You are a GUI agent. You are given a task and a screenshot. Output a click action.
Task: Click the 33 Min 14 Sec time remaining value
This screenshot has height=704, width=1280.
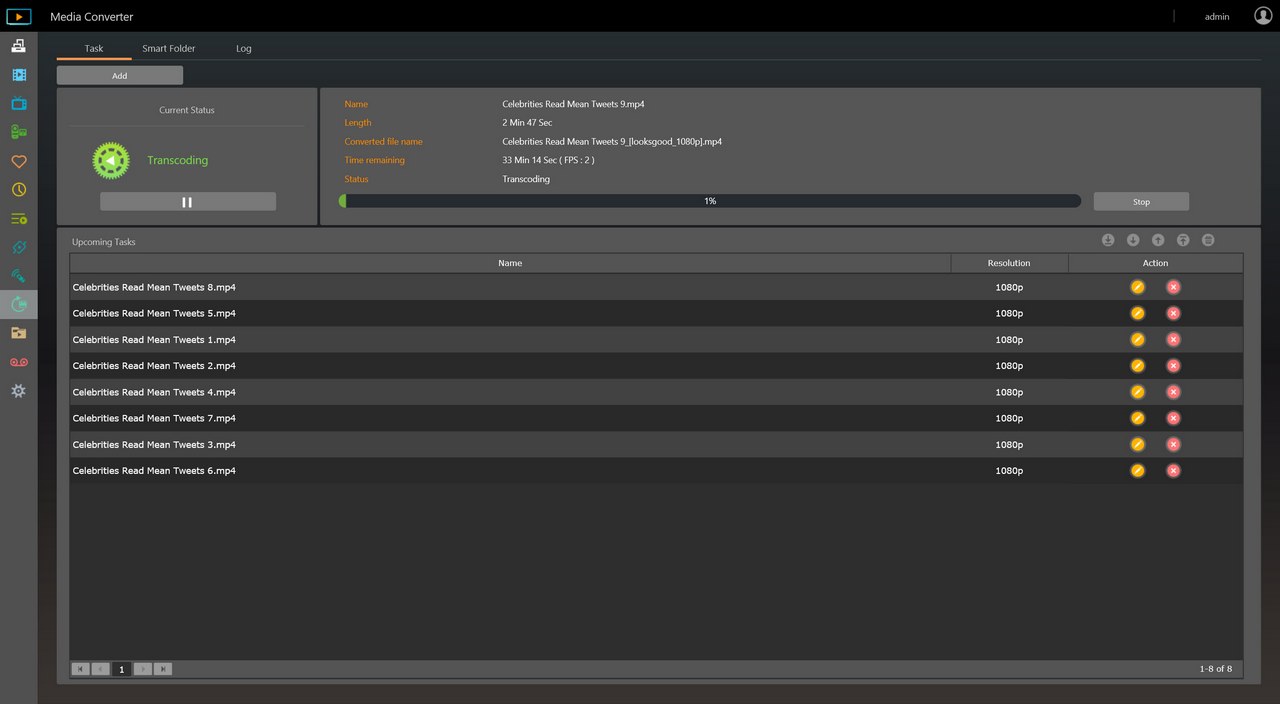coord(548,160)
